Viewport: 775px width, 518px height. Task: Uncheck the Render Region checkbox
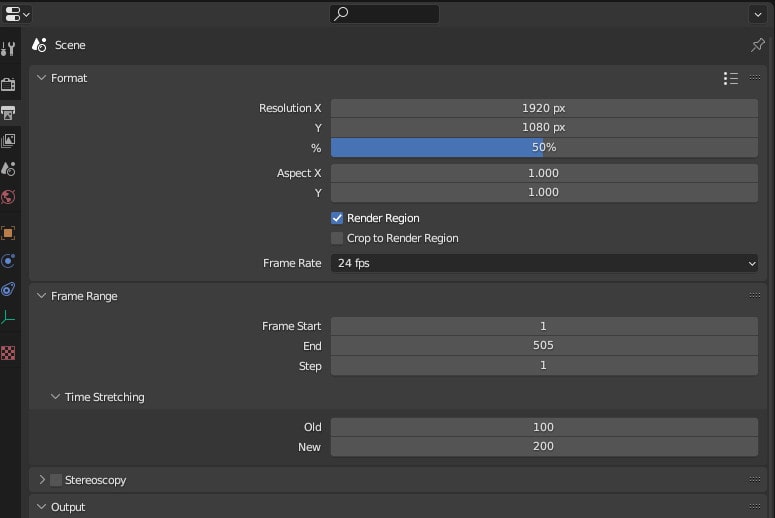[337, 218]
